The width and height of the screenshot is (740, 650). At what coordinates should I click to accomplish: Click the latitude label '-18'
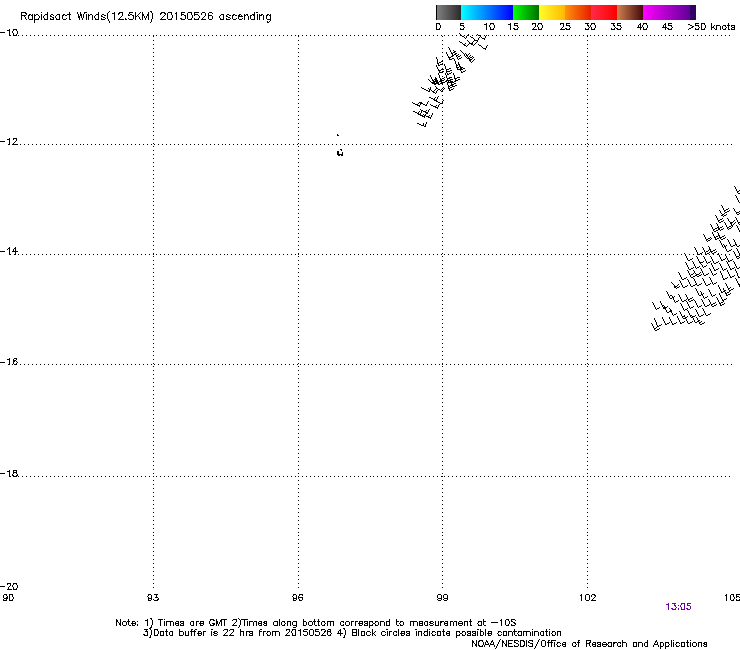tap(9, 473)
